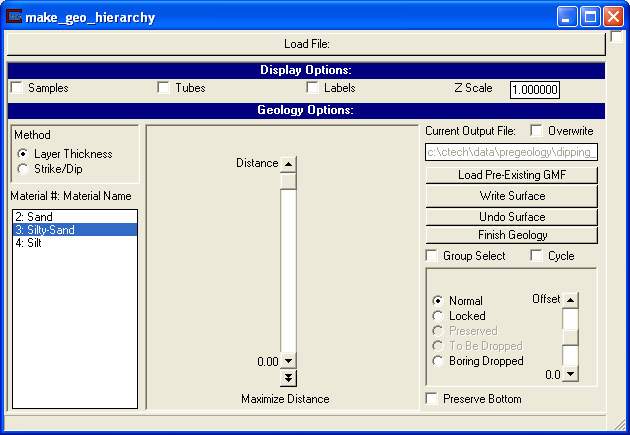Tick the Overwrite checkbox

pos(536,131)
